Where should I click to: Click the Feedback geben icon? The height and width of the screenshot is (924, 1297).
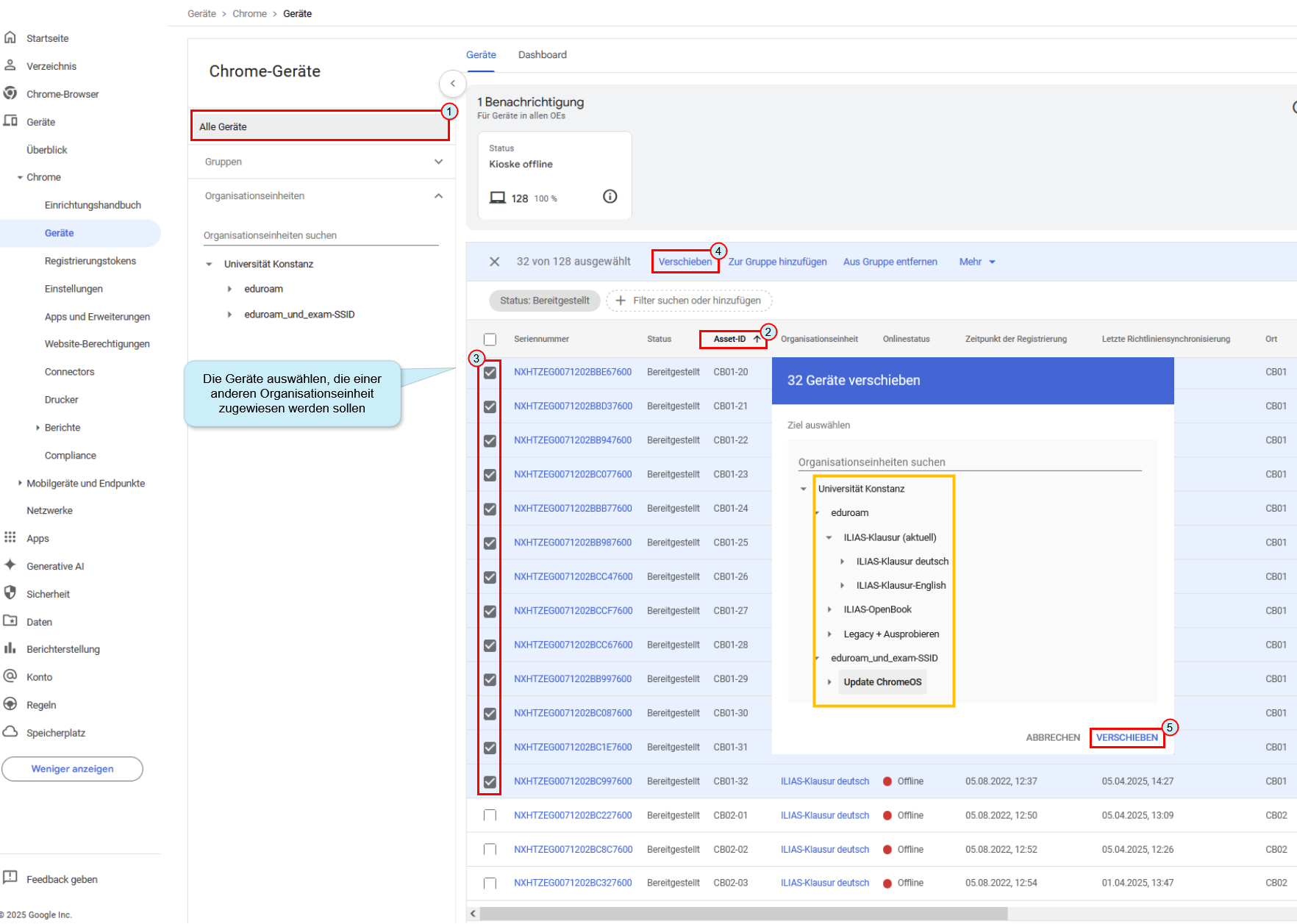10,878
